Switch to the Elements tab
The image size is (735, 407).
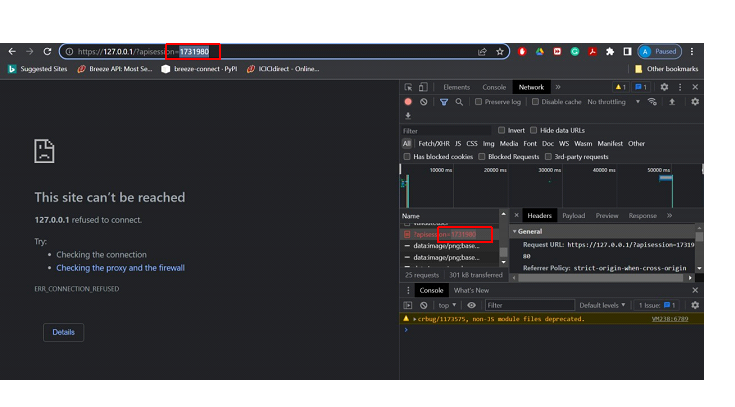point(456,87)
